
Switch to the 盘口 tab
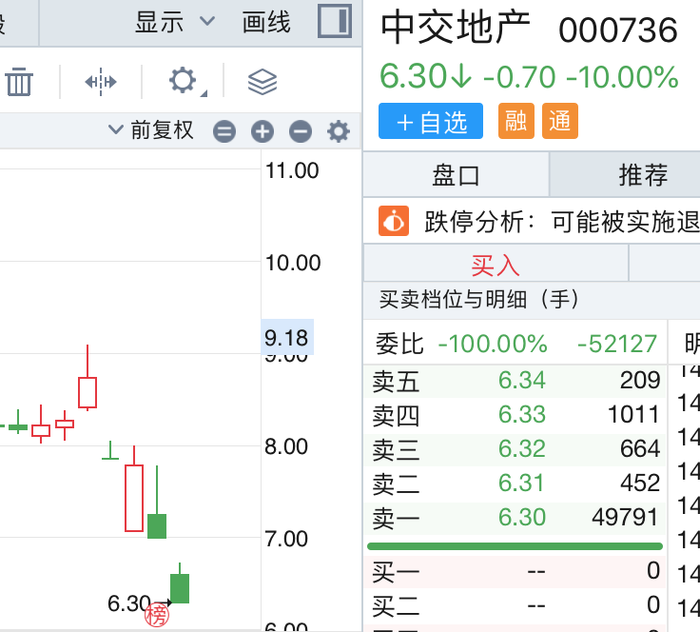point(456,176)
